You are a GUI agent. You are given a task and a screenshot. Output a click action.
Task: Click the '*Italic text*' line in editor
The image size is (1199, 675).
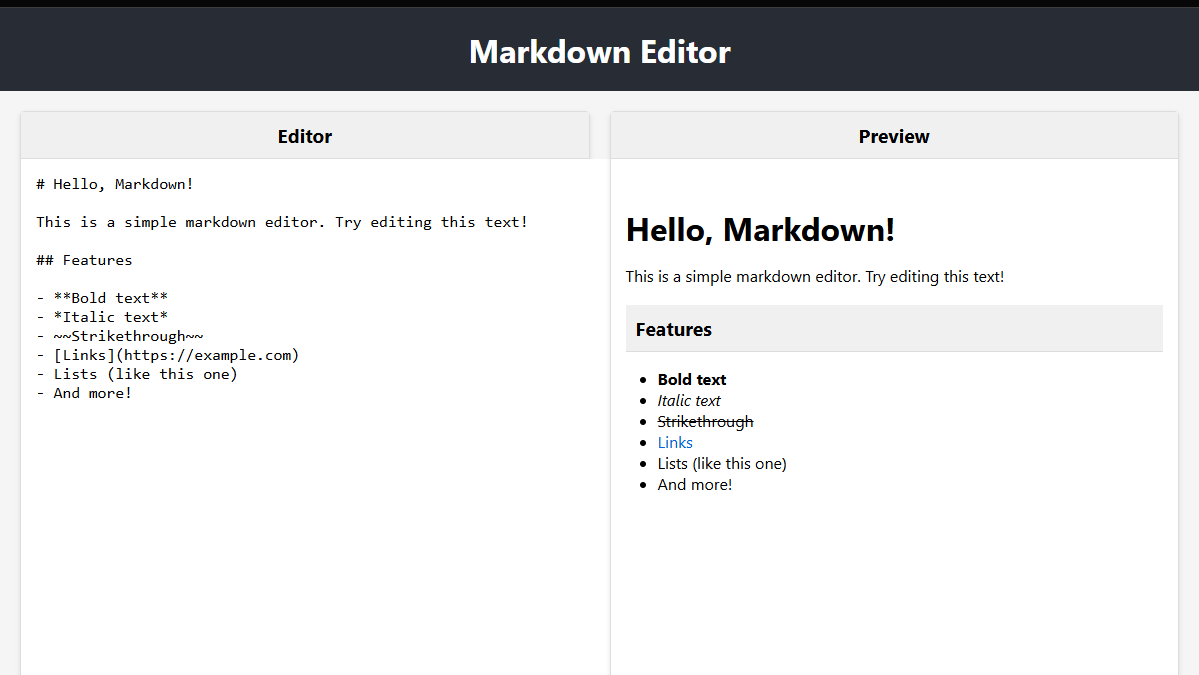(x=110, y=317)
